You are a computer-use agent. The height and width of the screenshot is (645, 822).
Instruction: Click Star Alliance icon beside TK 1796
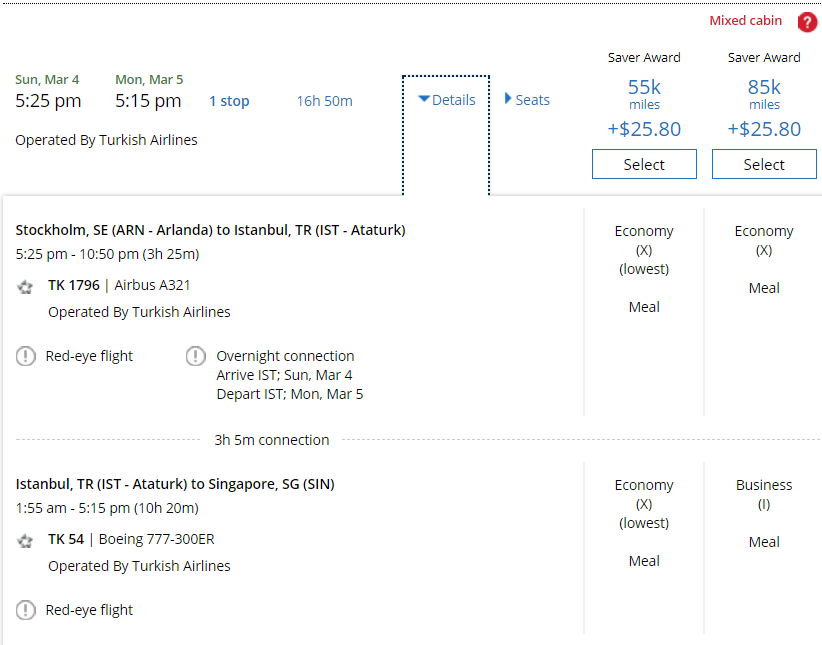(x=26, y=286)
